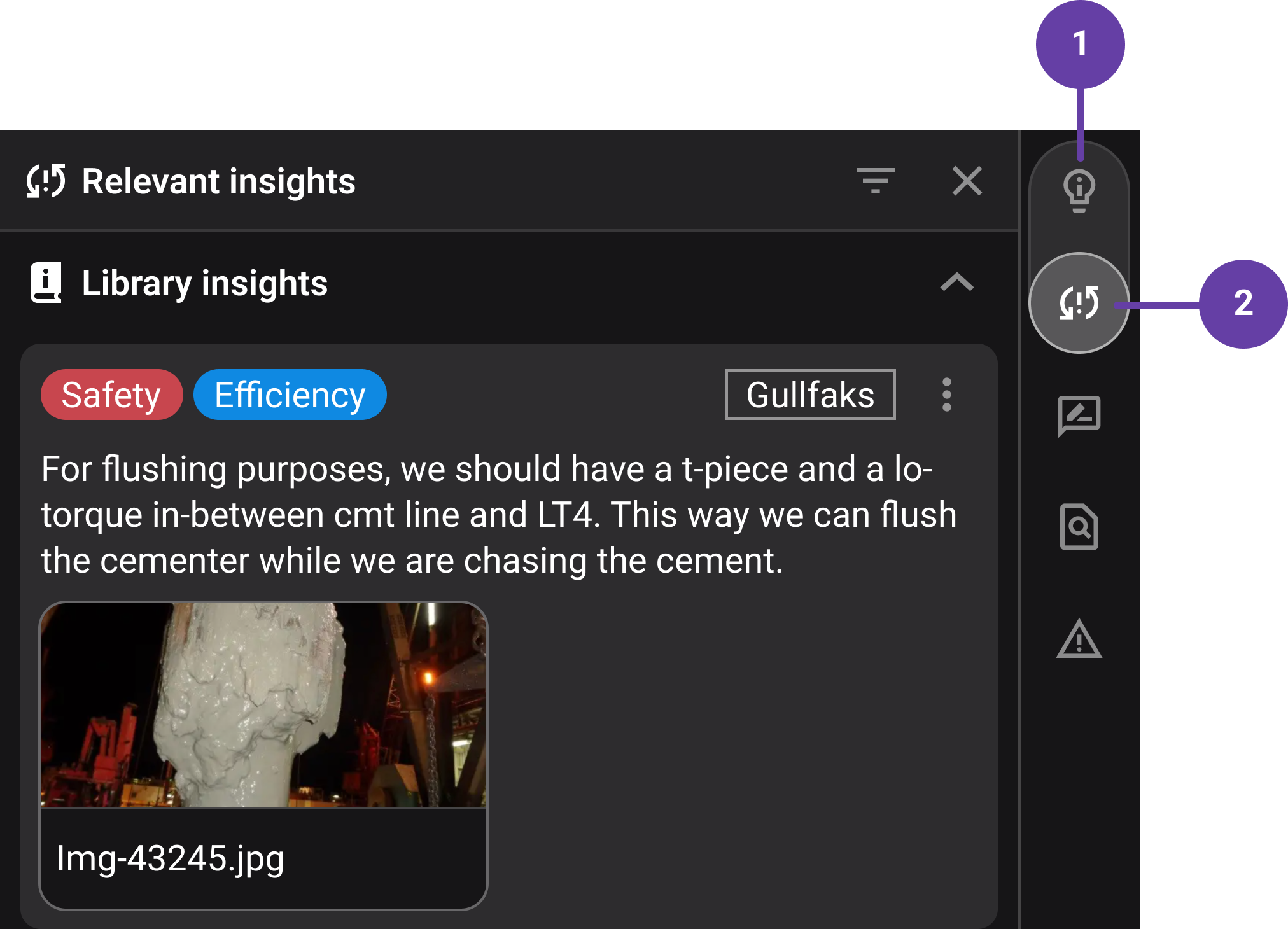Close the Relevant insights panel
This screenshot has height=929, width=1288.
pyautogui.click(x=967, y=181)
